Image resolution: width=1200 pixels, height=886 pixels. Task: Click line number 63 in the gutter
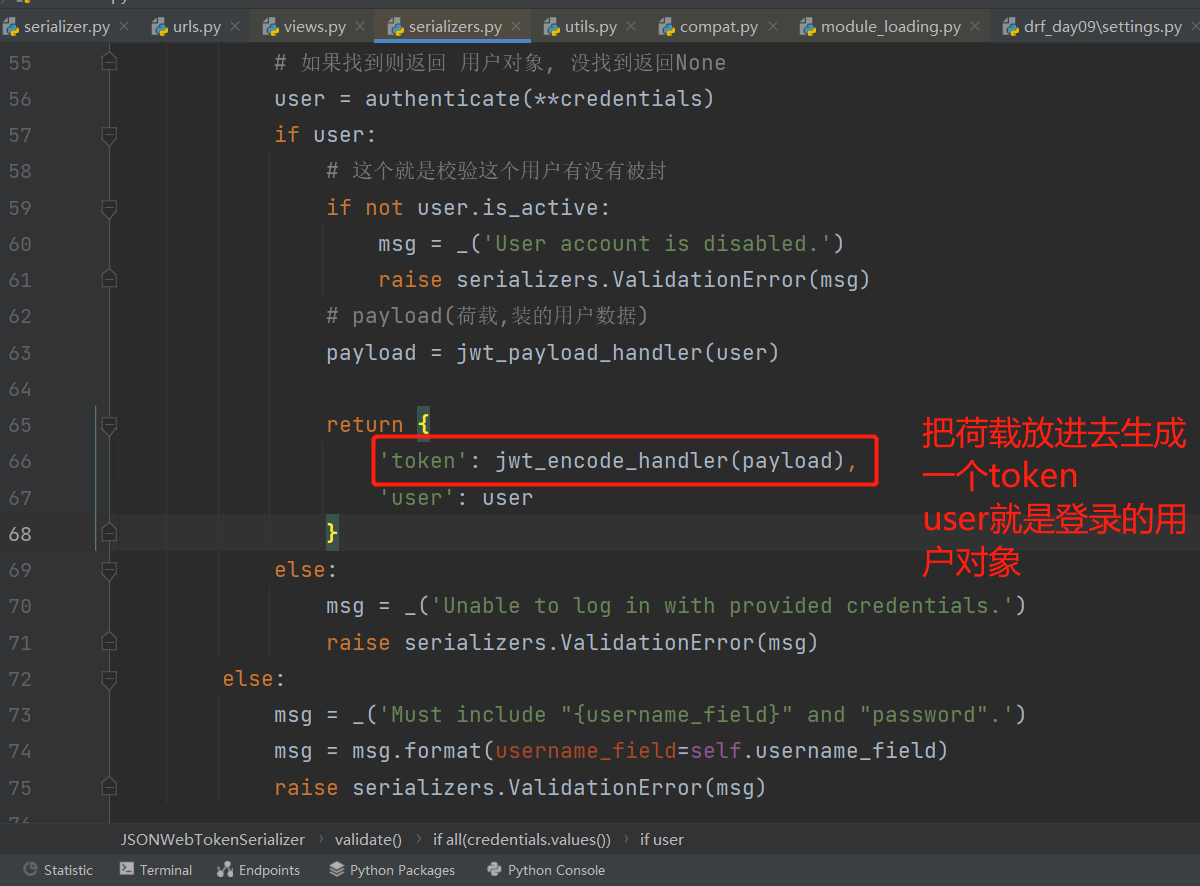pos(20,353)
